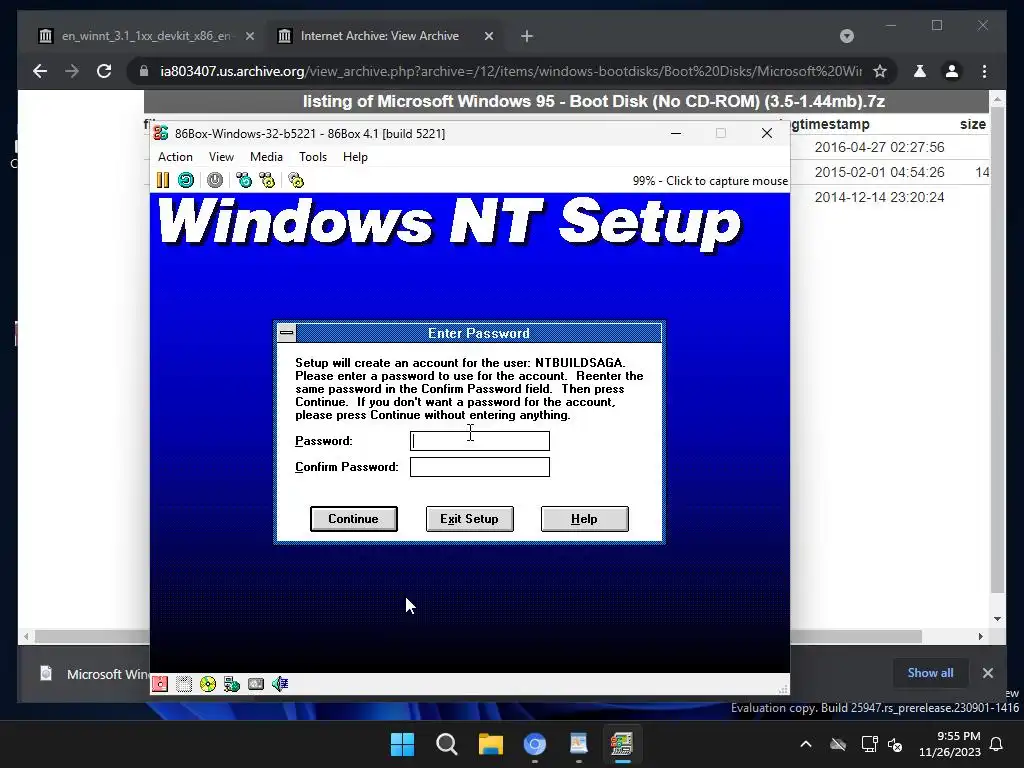Switch to Chrome on the taskbar
Image resolution: width=1024 pixels, height=768 pixels.
535,744
